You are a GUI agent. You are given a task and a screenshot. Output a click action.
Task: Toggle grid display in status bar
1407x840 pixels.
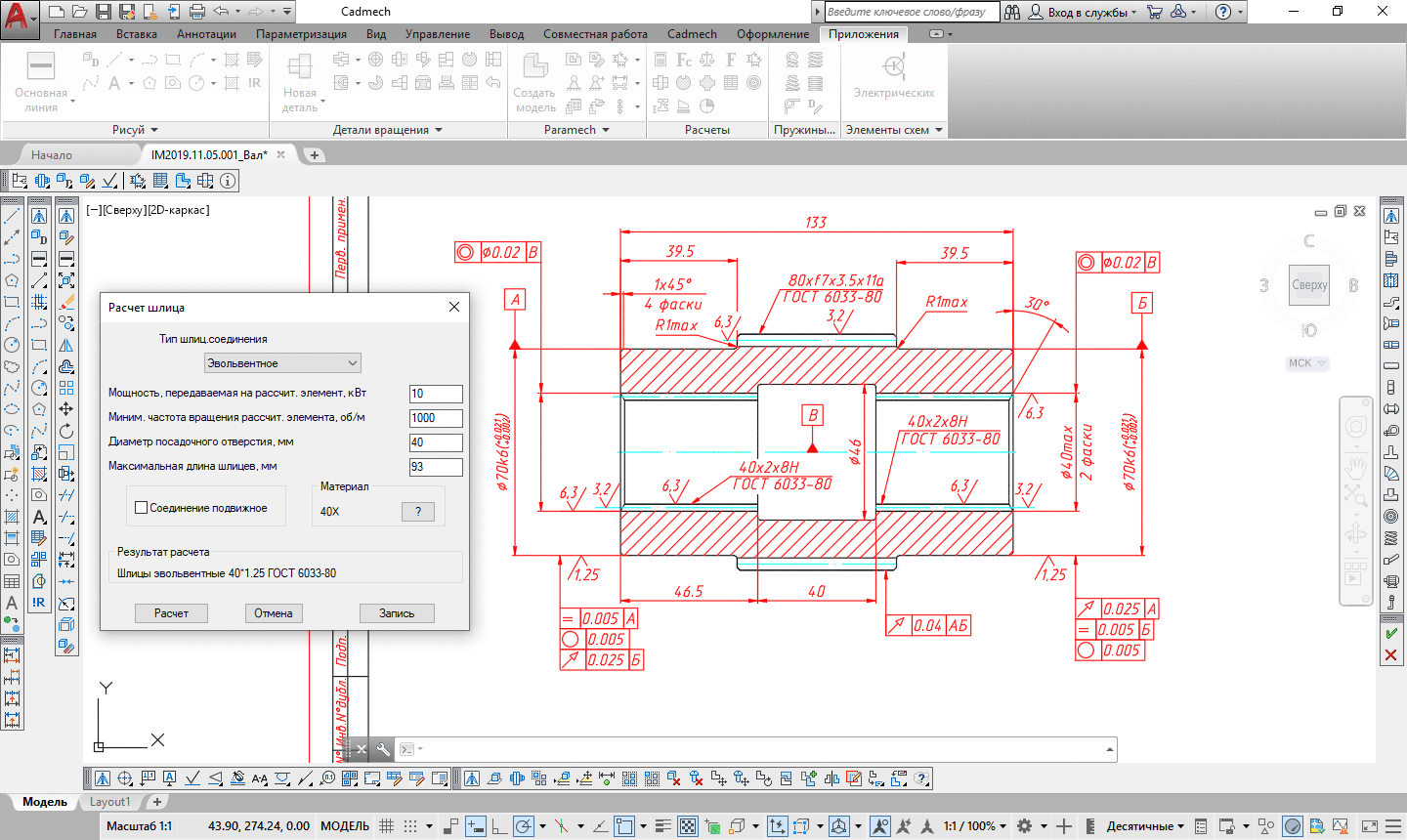tap(387, 826)
